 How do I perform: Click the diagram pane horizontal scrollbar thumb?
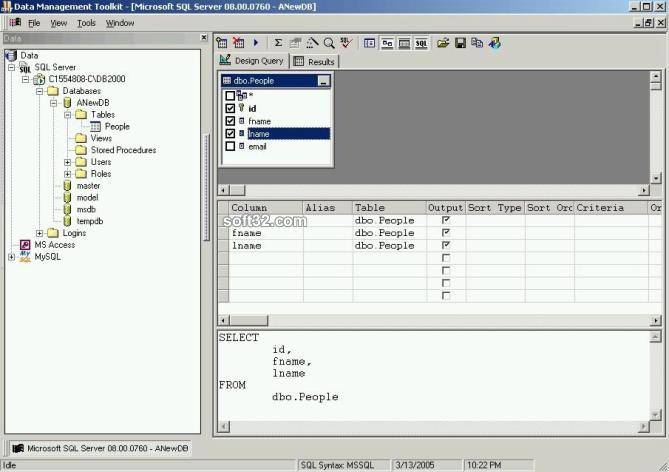(238, 190)
